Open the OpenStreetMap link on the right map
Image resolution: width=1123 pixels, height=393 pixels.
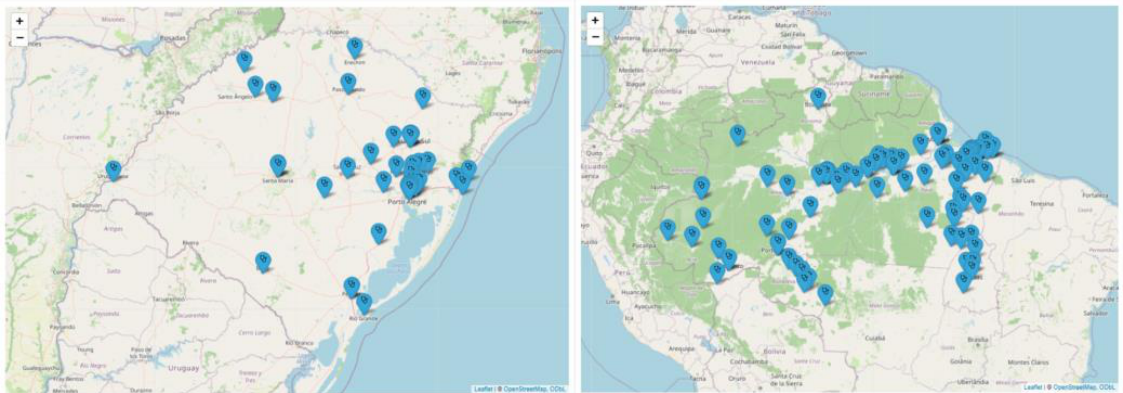1076,387
